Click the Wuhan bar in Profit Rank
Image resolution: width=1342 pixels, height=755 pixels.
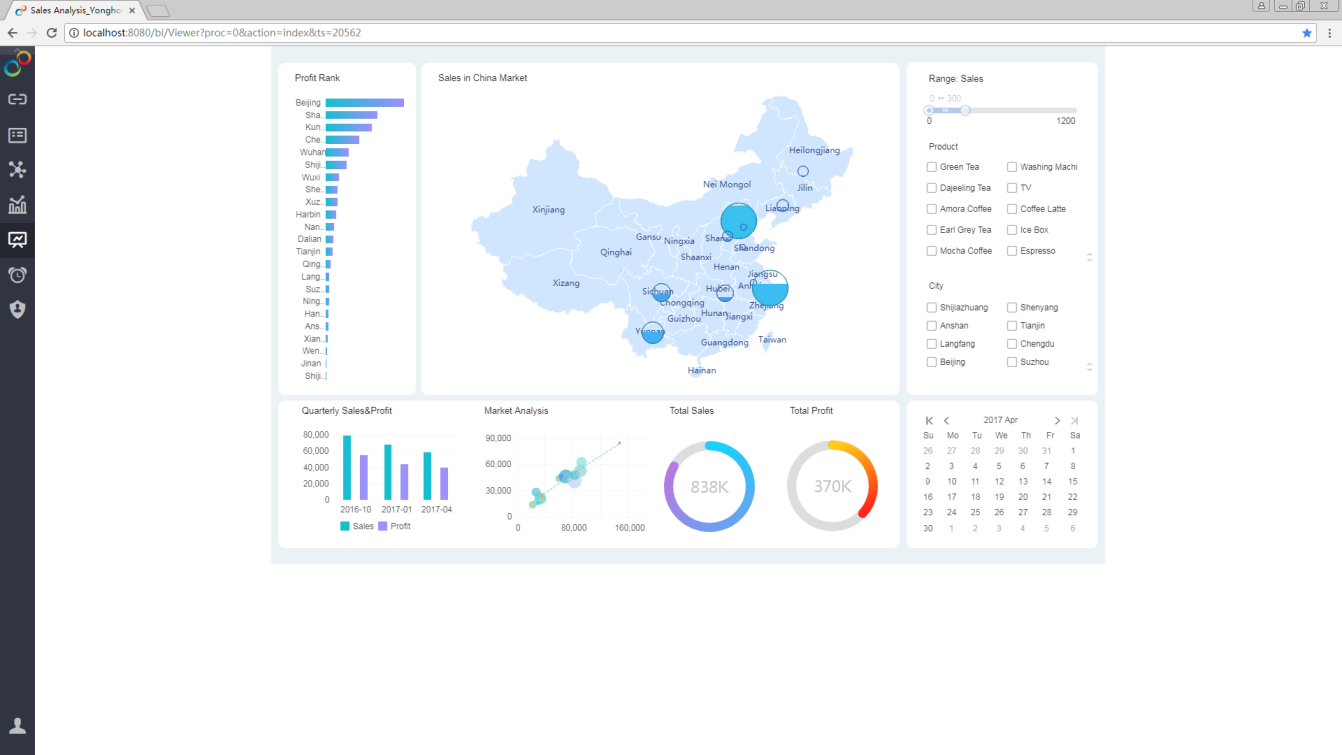pyautogui.click(x=337, y=152)
